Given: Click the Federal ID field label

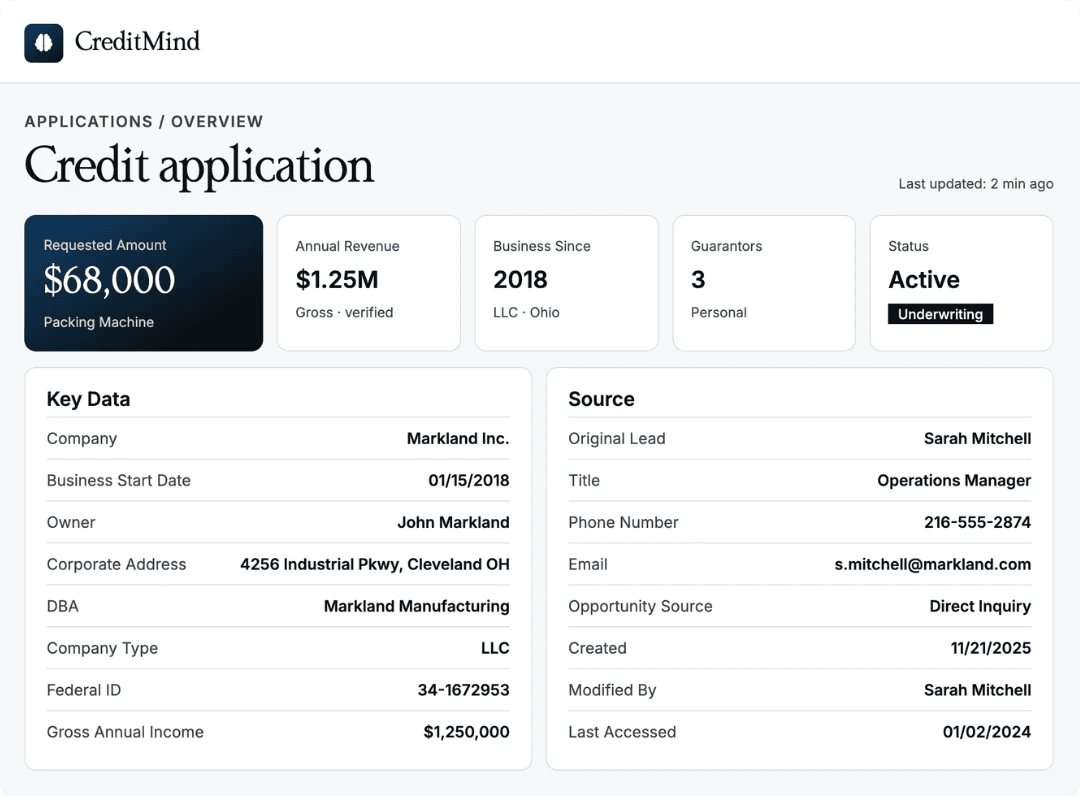Looking at the screenshot, I should (83, 690).
